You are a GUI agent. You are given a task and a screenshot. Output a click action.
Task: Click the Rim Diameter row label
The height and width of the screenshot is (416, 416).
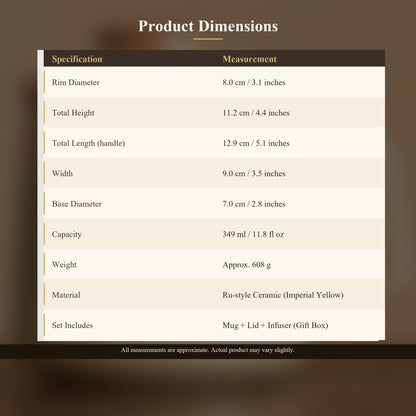pos(76,82)
